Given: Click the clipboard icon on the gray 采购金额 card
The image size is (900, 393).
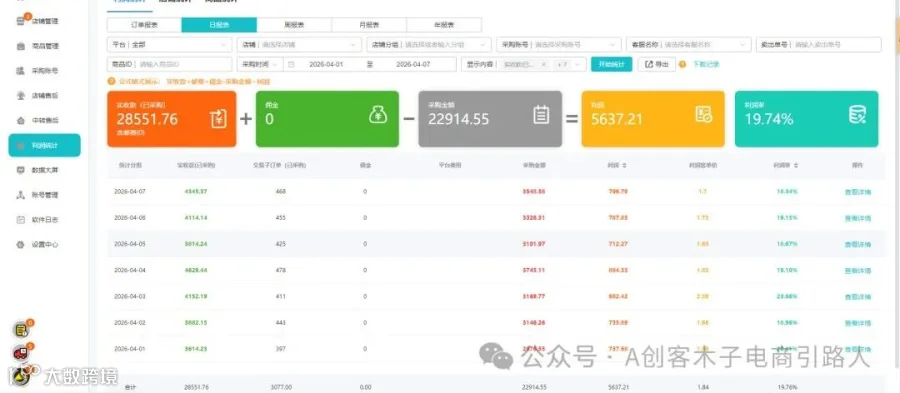Looking at the screenshot, I should coord(541,115).
